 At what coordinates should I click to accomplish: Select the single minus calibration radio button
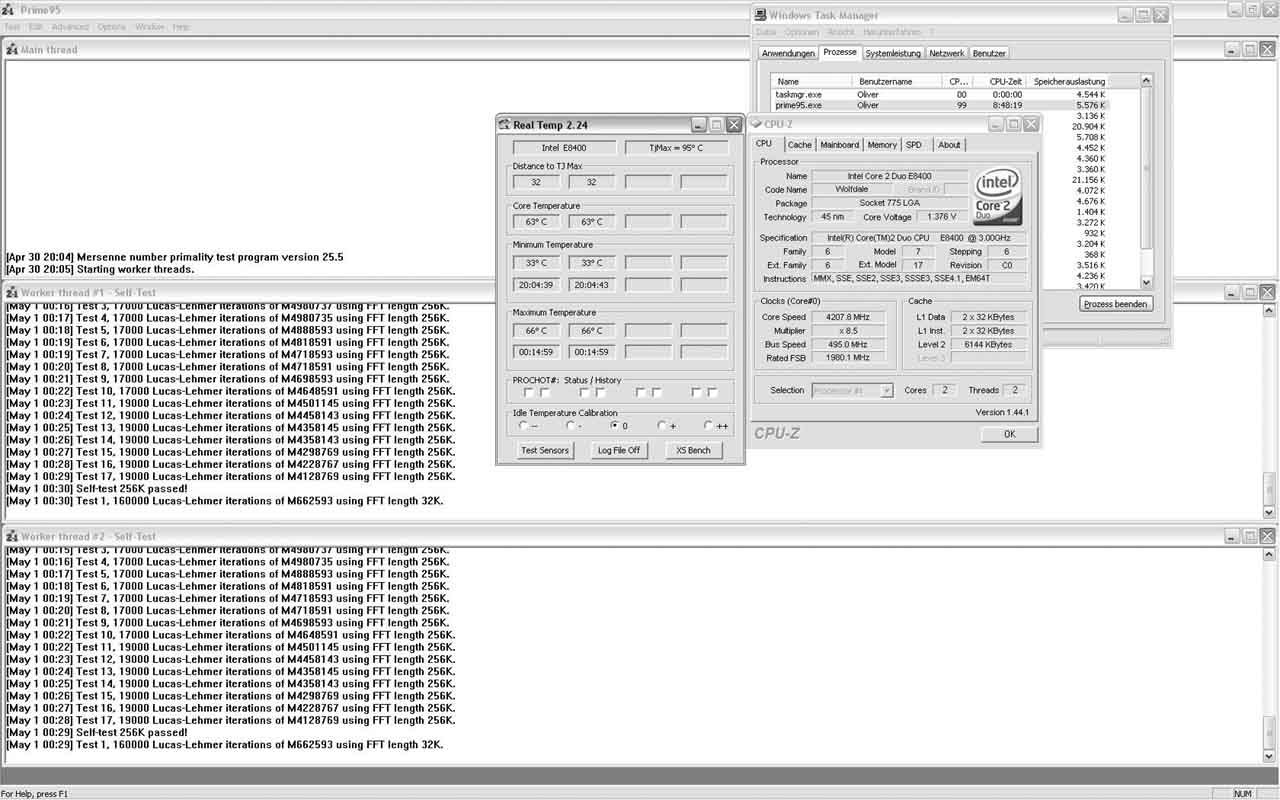(x=569, y=426)
